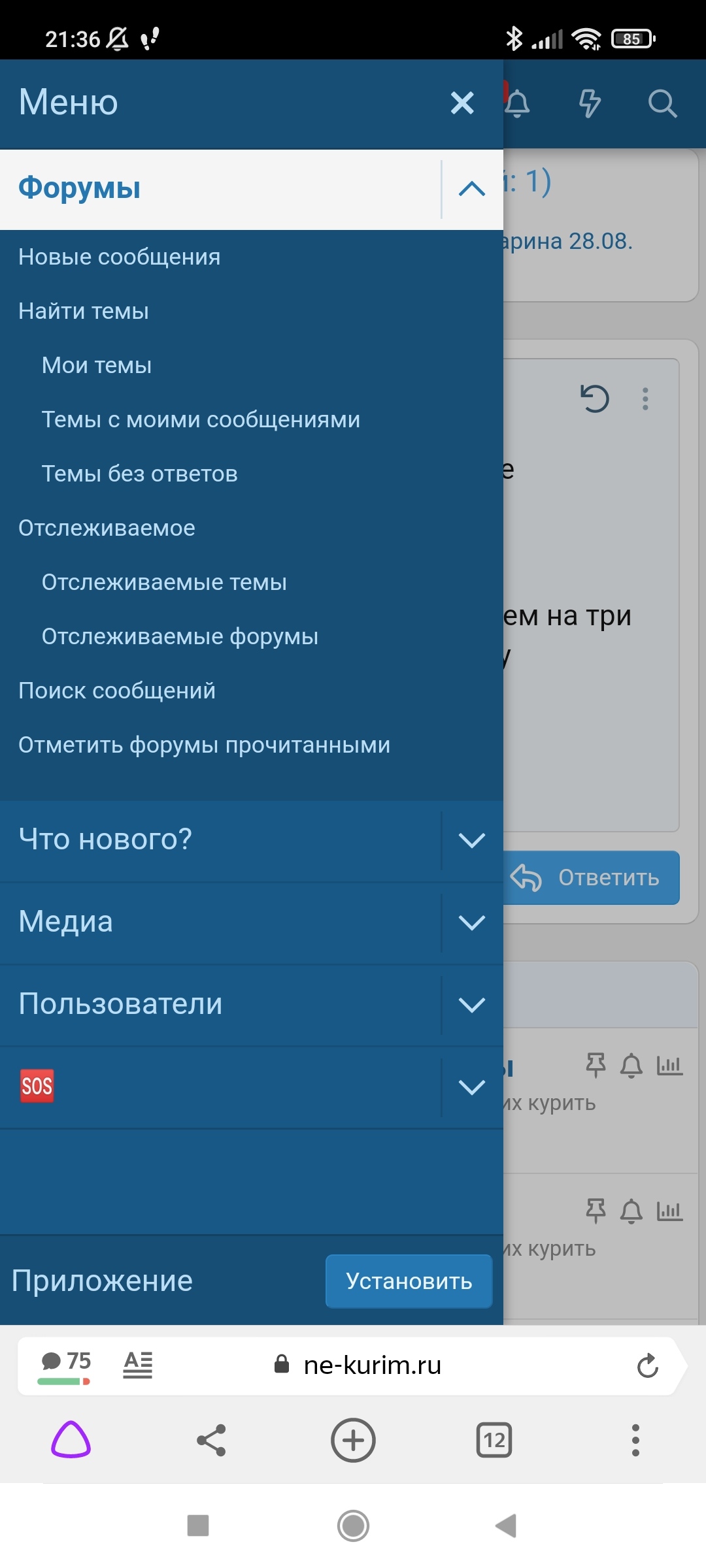Open a new tab with the plus icon

[x=353, y=1440]
